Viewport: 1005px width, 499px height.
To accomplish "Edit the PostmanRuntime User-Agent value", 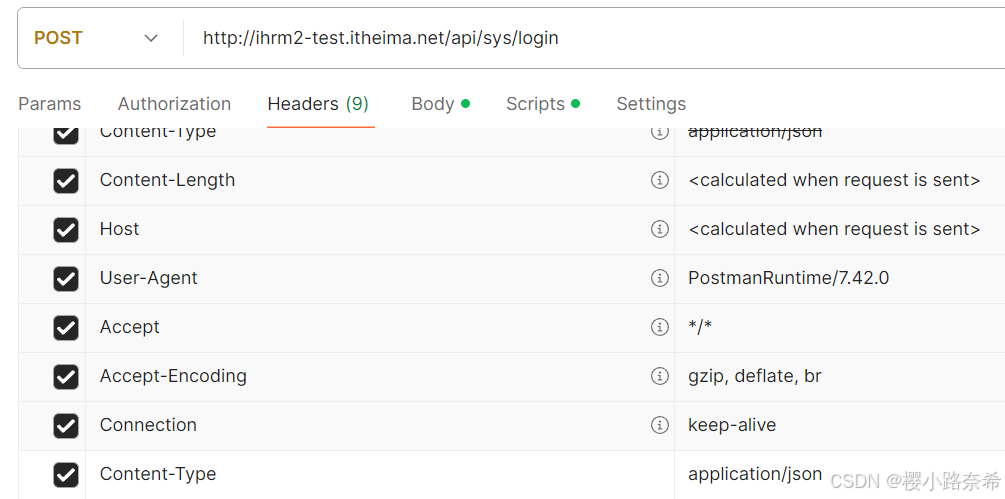I will 788,278.
